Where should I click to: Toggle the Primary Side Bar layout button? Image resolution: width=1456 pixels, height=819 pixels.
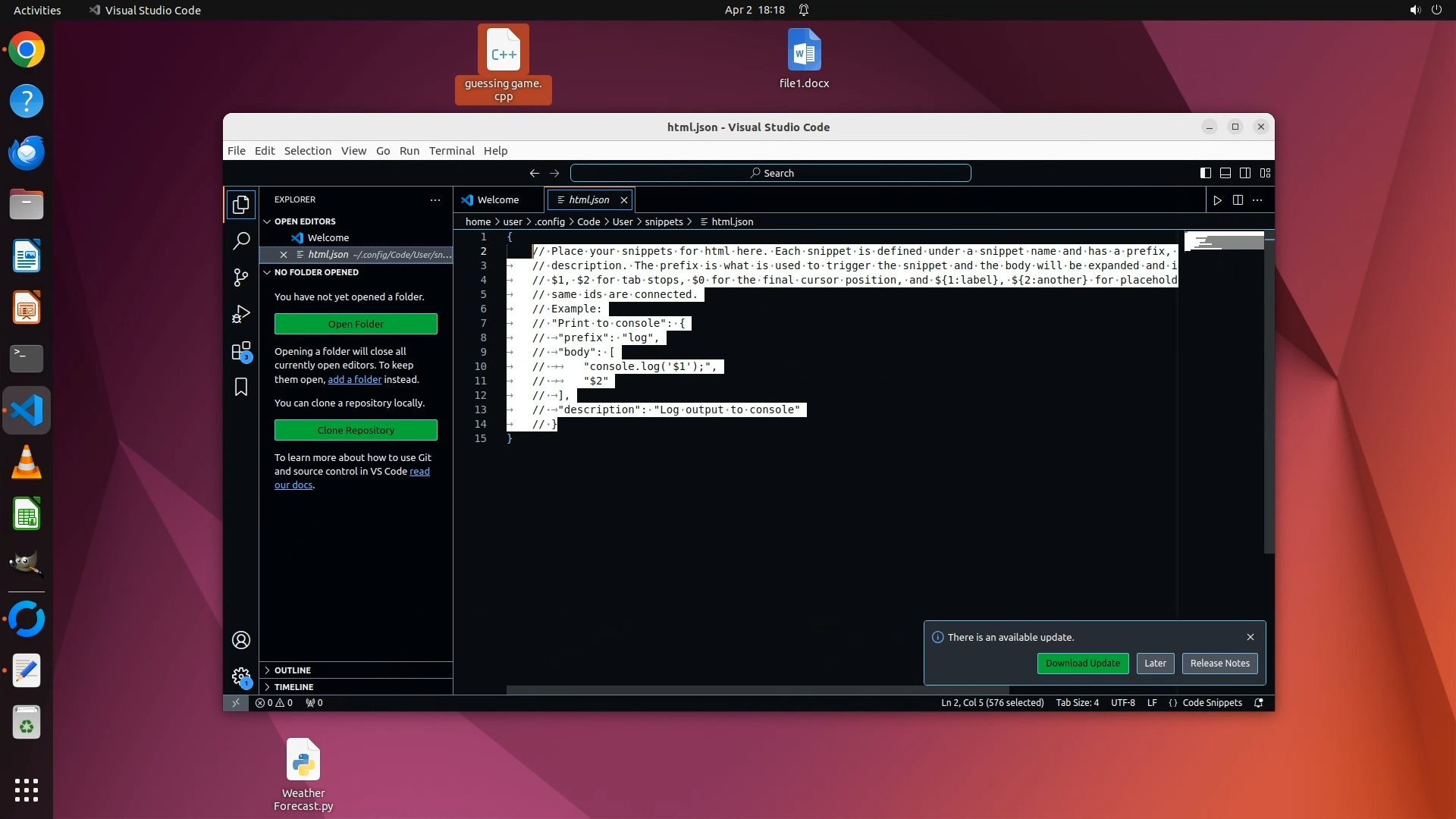coord(1205,173)
